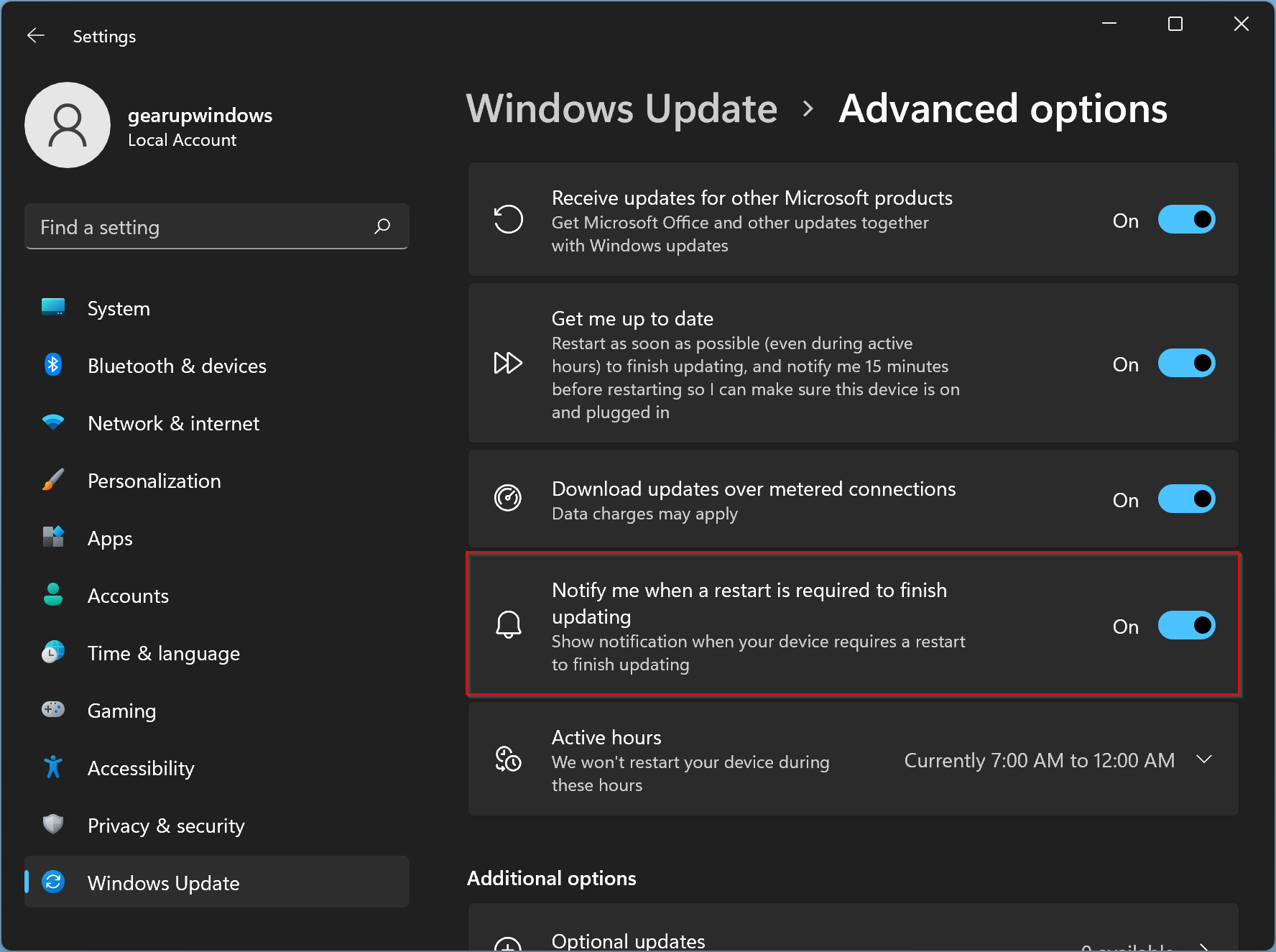The height and width of the screenshot is (952, 1276).
Task: Click the Network wifi icon
Action: 53,422
